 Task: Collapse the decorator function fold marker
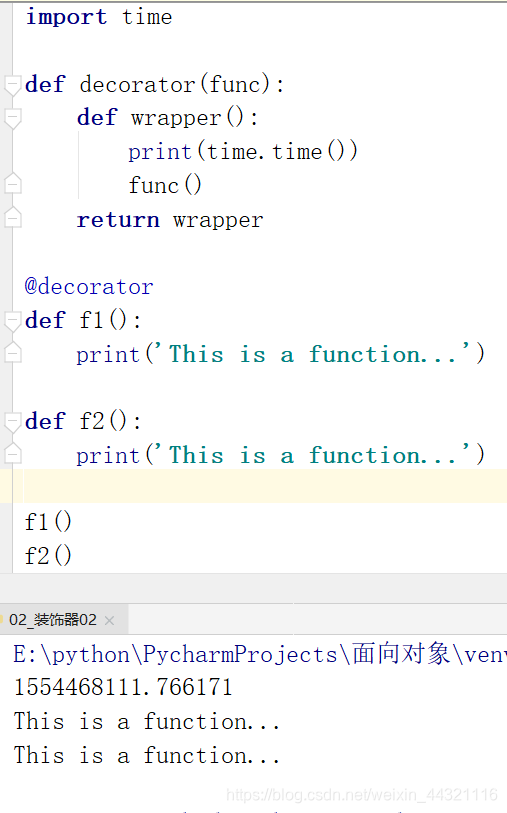point(12,85)
